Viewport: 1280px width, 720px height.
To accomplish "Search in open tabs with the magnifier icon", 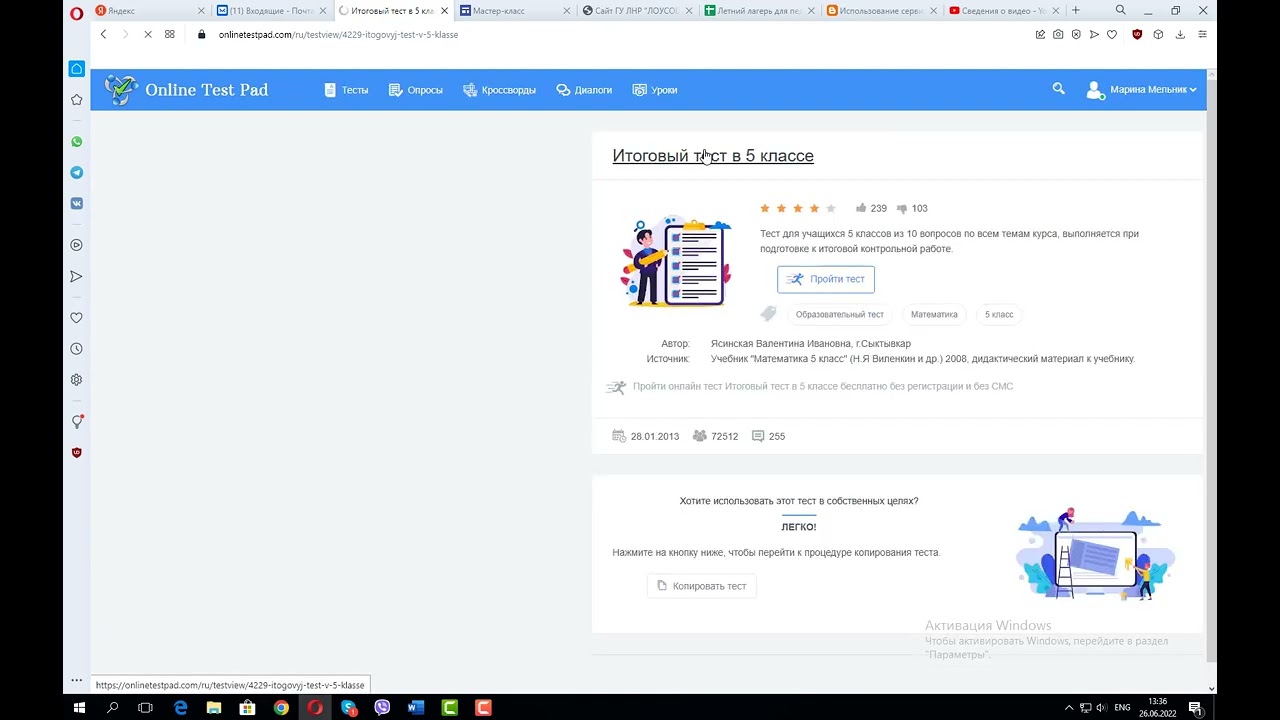I will click(1120, 11).
